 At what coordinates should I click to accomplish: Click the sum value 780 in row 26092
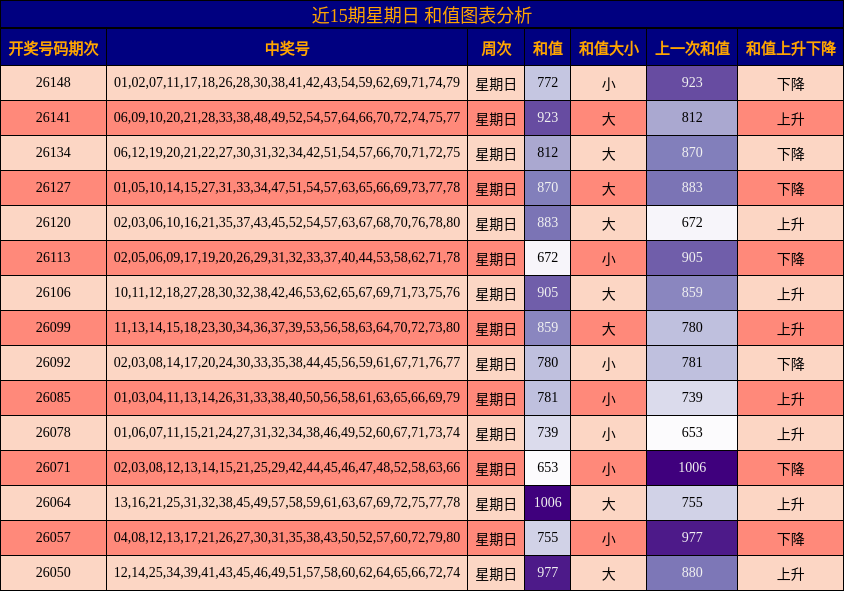(547, 363)
